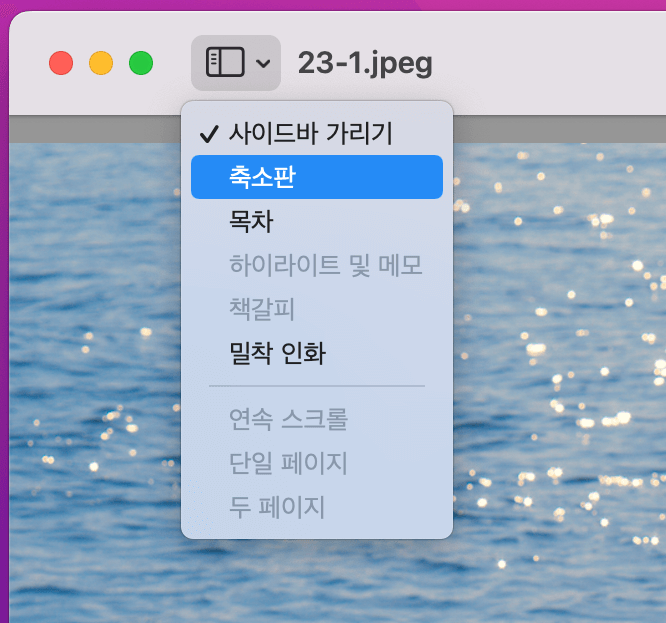Click the 23-1.jpeg window title

coord(365,64)
